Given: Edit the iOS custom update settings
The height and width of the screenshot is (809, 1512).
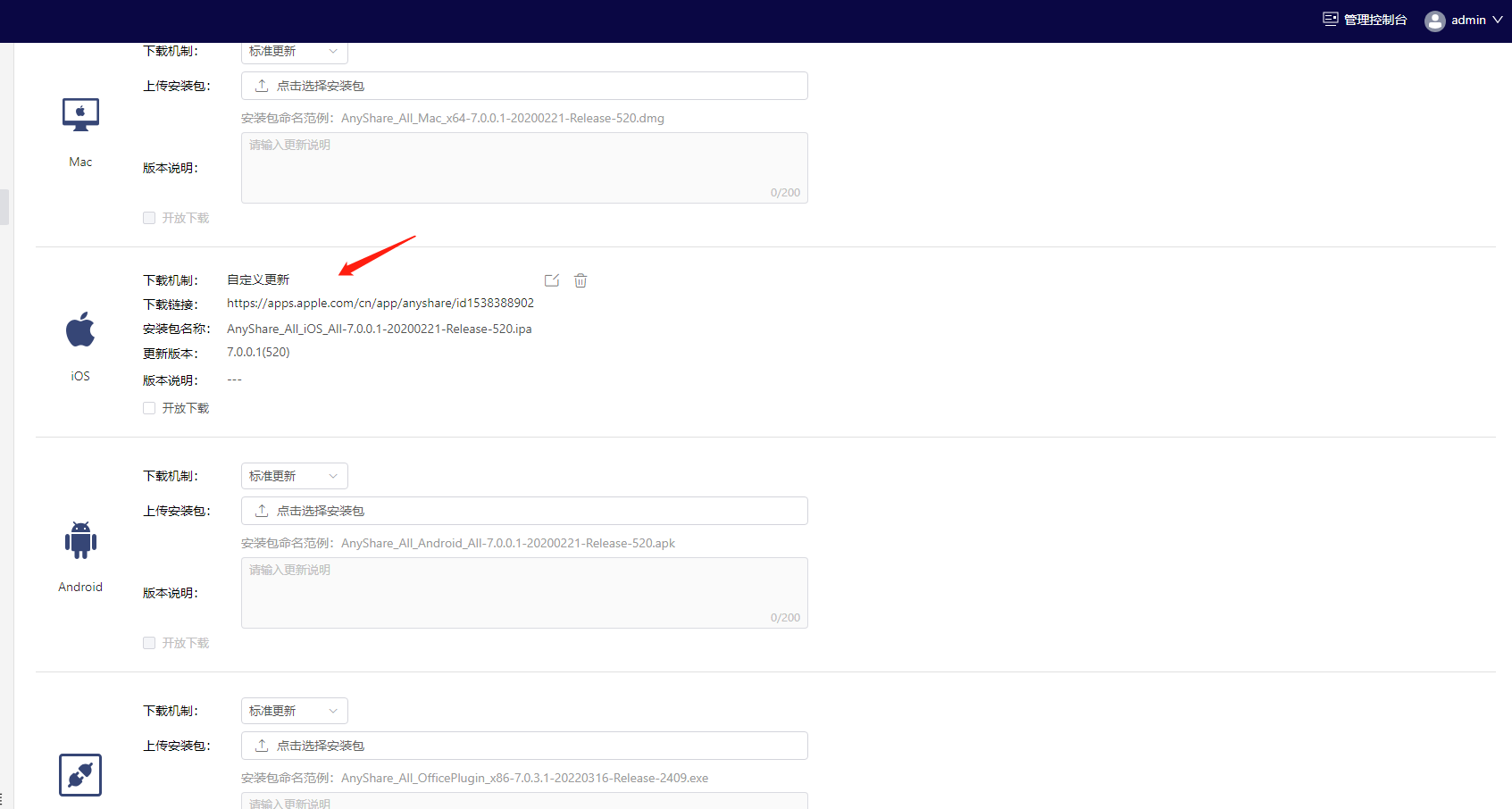Looking at the screenshot, I should [x=552, y=280].
